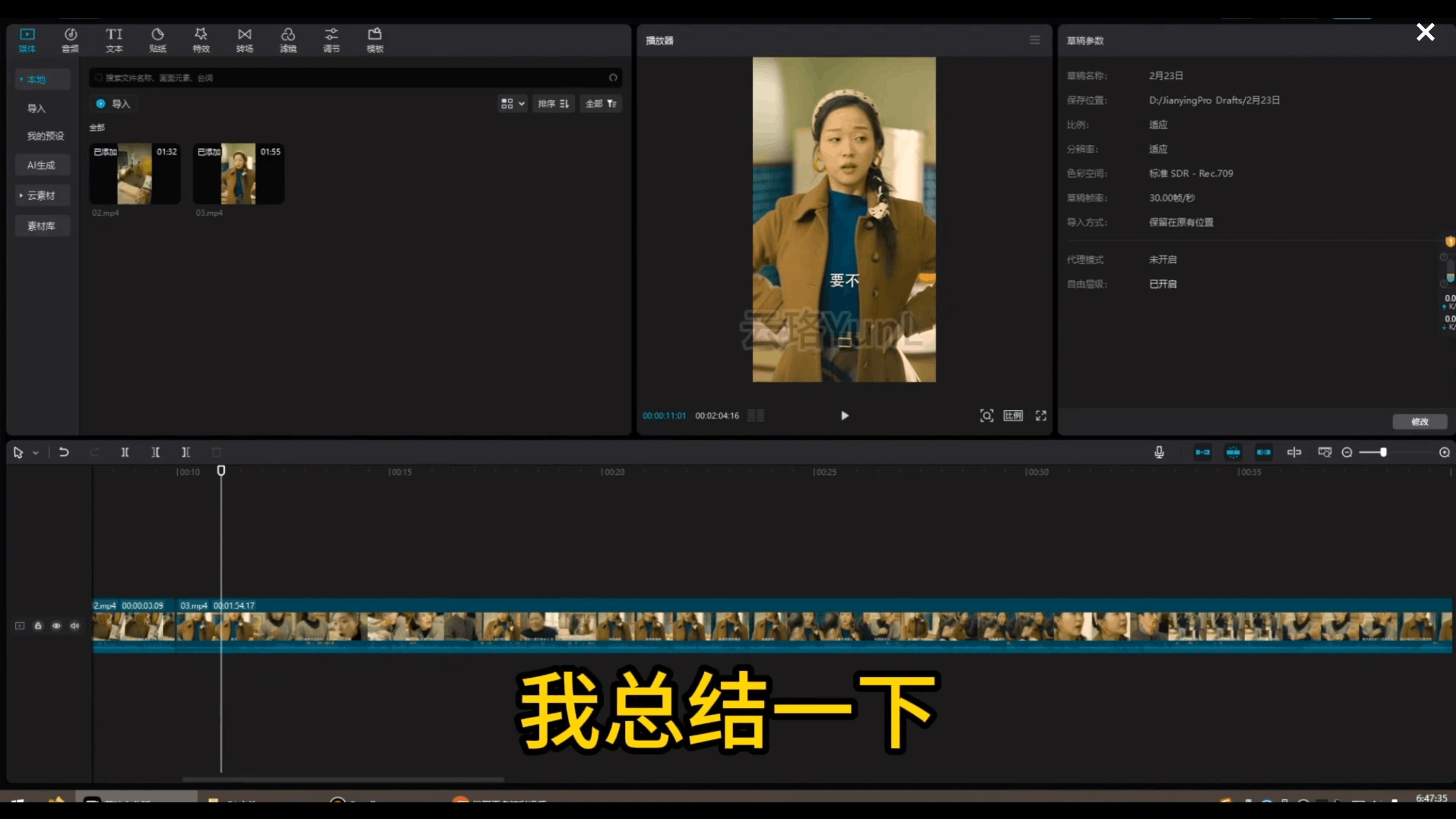1456x819 pixels.
Task: Click the 修改 modify button
Action: point(1420,422)
